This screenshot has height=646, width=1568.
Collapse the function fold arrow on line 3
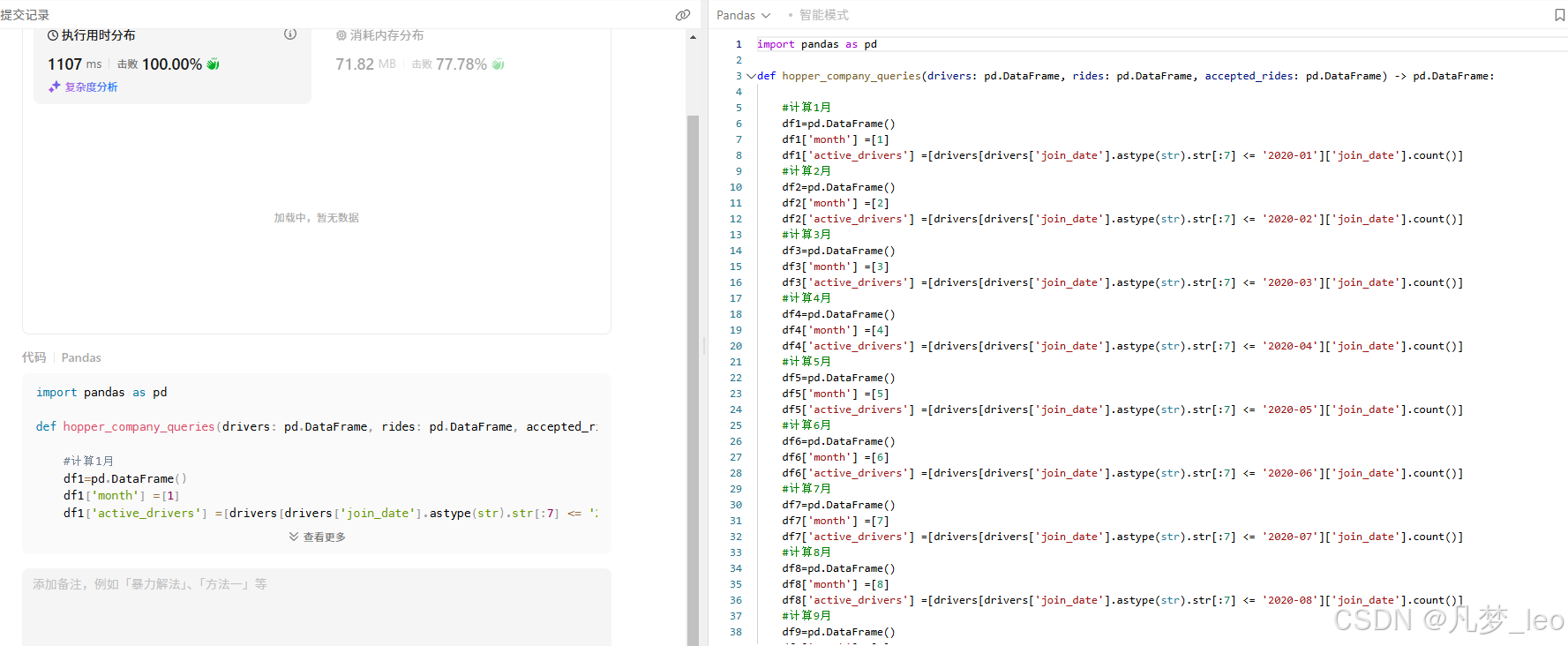[750, 76]
